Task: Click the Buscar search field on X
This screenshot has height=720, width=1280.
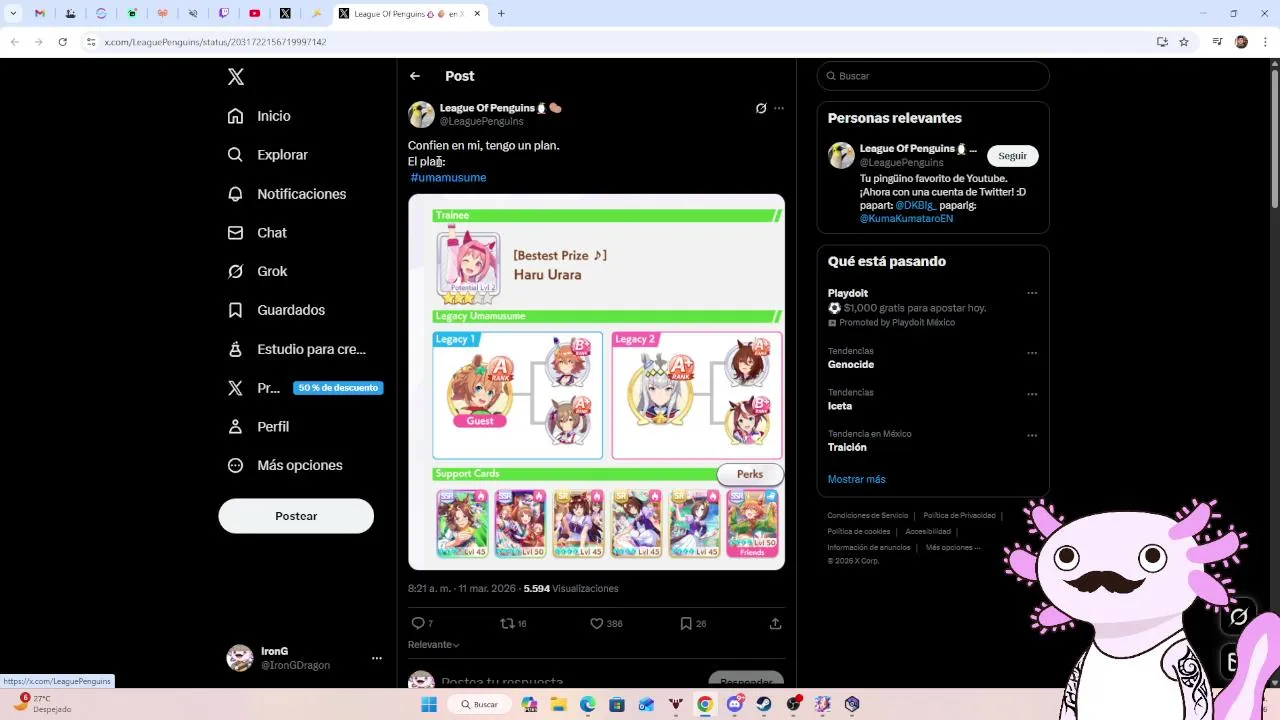Action: click(x=933, y=76)
